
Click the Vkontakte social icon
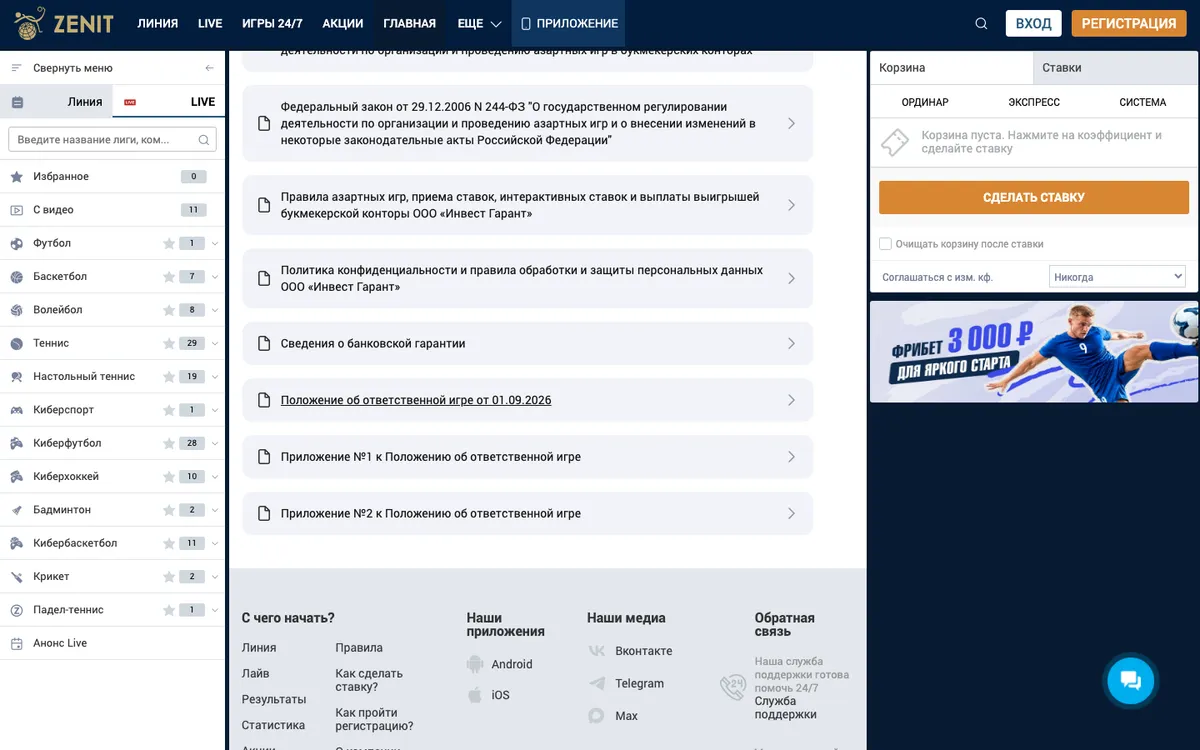pyautogui.click(x=597, y=651)
